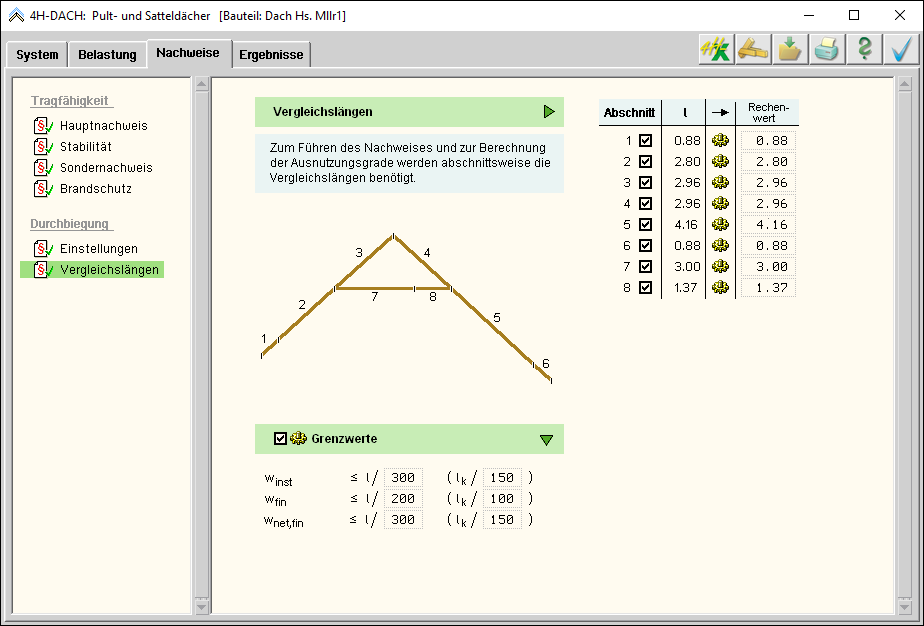Open help via the green question mark
Viewport: 924px width, 626px height.
coord(864,50)
